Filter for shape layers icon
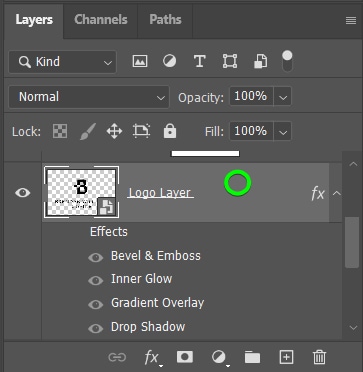This screenshot has height=372, width=363. point(230,61)
